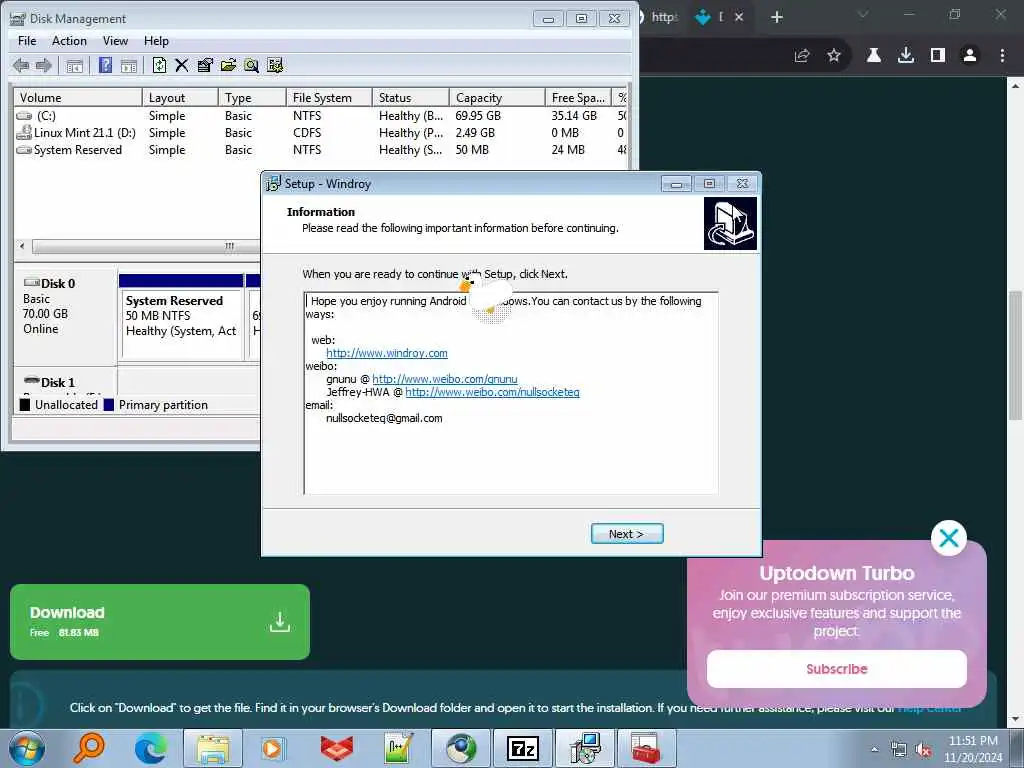
Task: Open the orange magnifier search taskbar icon
Action: pos(88,748)
